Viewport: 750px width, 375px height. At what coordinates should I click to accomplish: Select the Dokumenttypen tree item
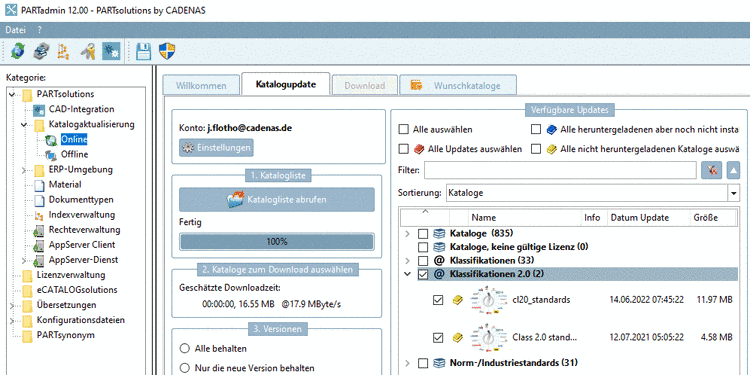click(81, 200)
